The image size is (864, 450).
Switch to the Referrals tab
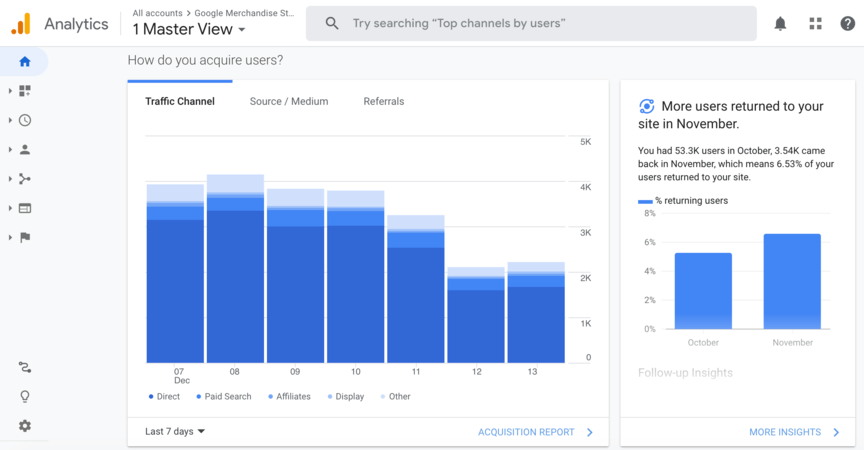tap(384, 101)
